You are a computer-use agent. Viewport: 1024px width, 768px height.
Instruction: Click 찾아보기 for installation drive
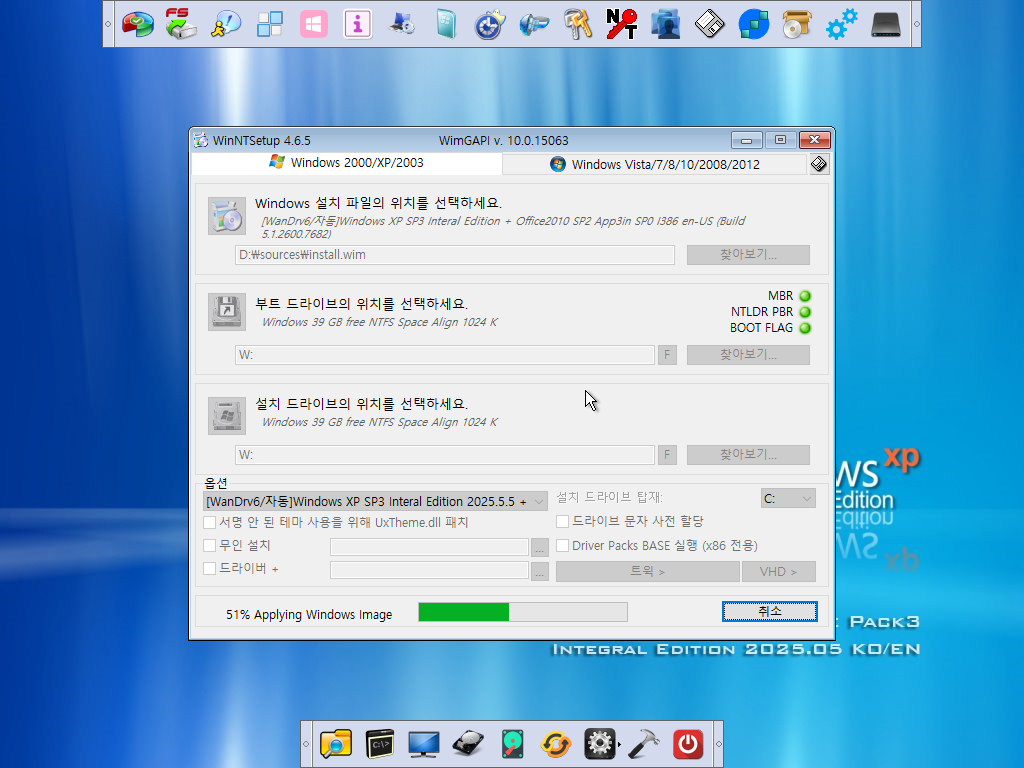(748, 455)
